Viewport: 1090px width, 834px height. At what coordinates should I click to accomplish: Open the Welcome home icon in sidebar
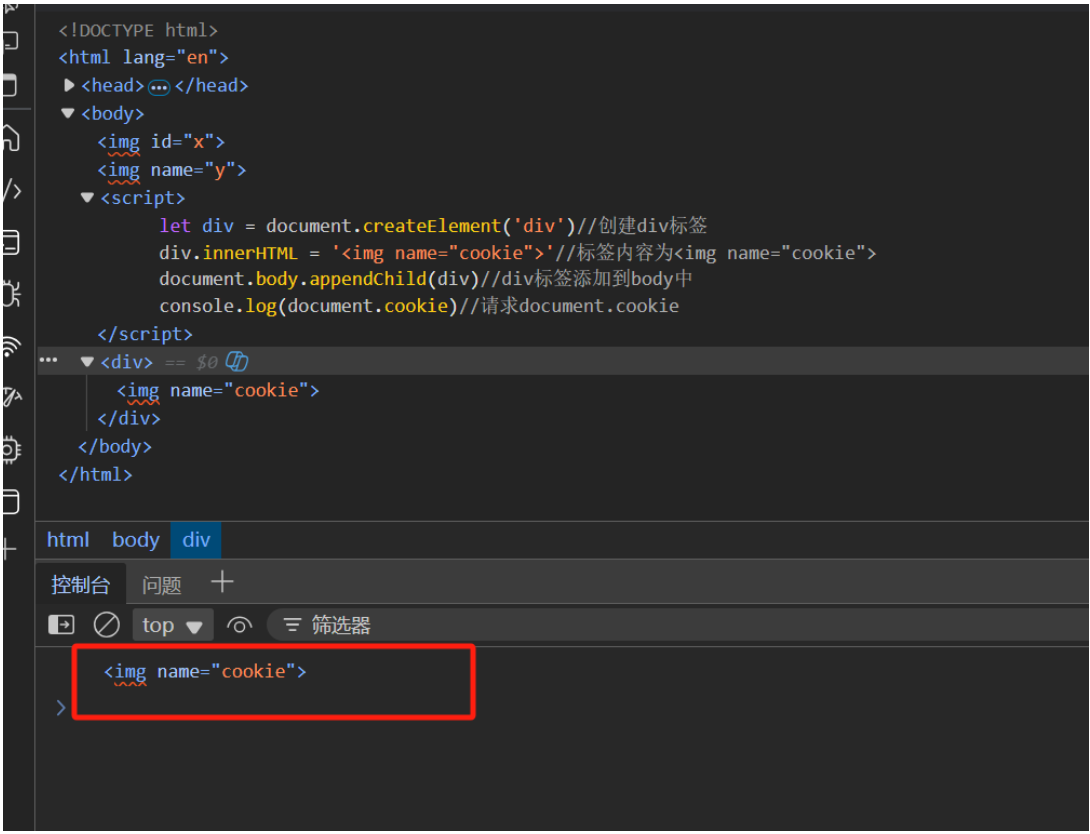click(x=11, y=138)
